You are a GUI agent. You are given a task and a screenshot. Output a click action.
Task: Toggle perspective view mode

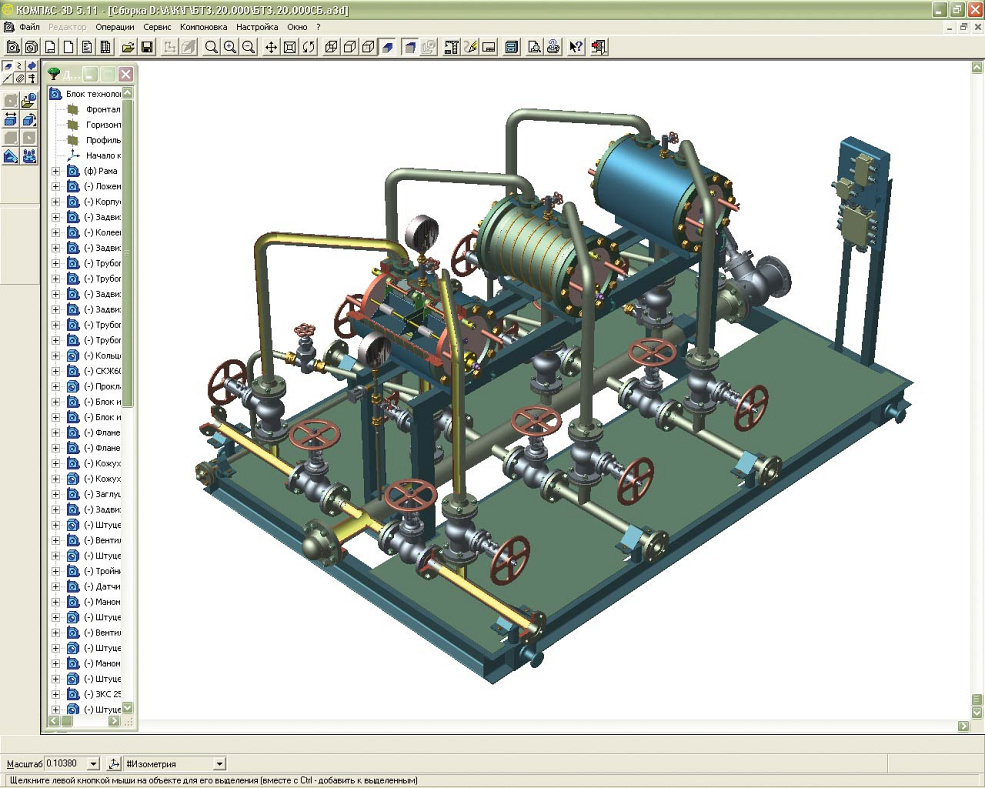pos(410,47)
